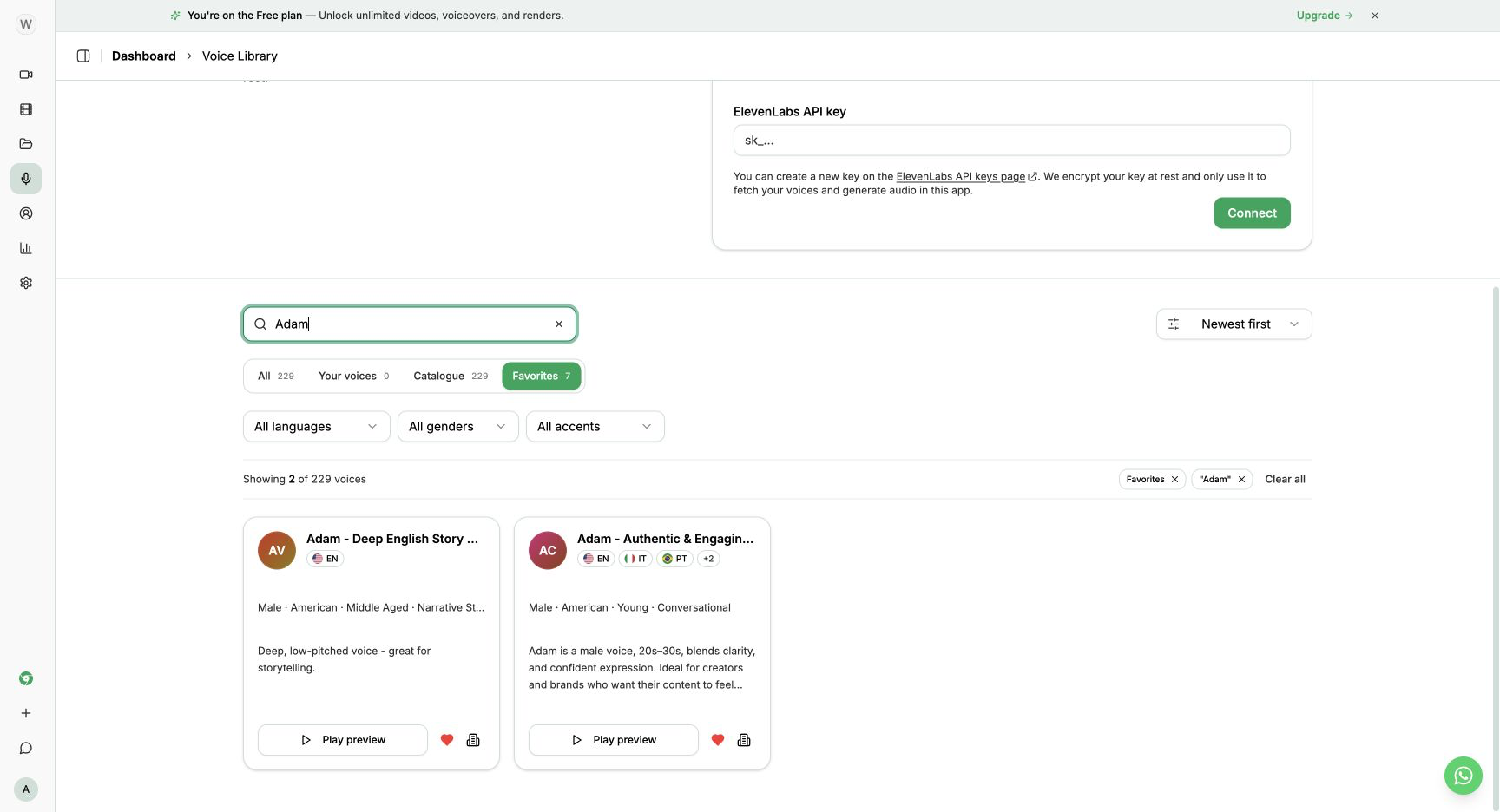The height and width of the screenshot is (812, 1500).
Task: Expand the All languages dropdown
Action: pyautogui.click(x=316, y=427)
